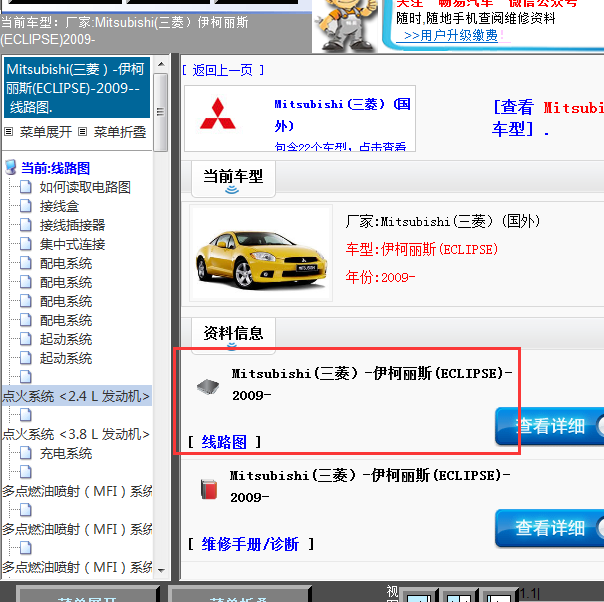Select tree item 如何读取电路图
Viewport: 604px width, 602px height.
tap(85, 187)
